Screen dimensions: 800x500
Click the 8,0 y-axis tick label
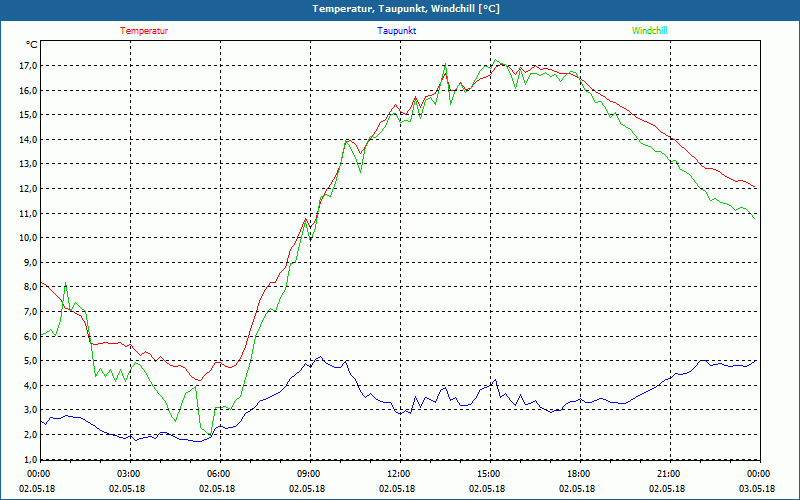tap(29, 287)
